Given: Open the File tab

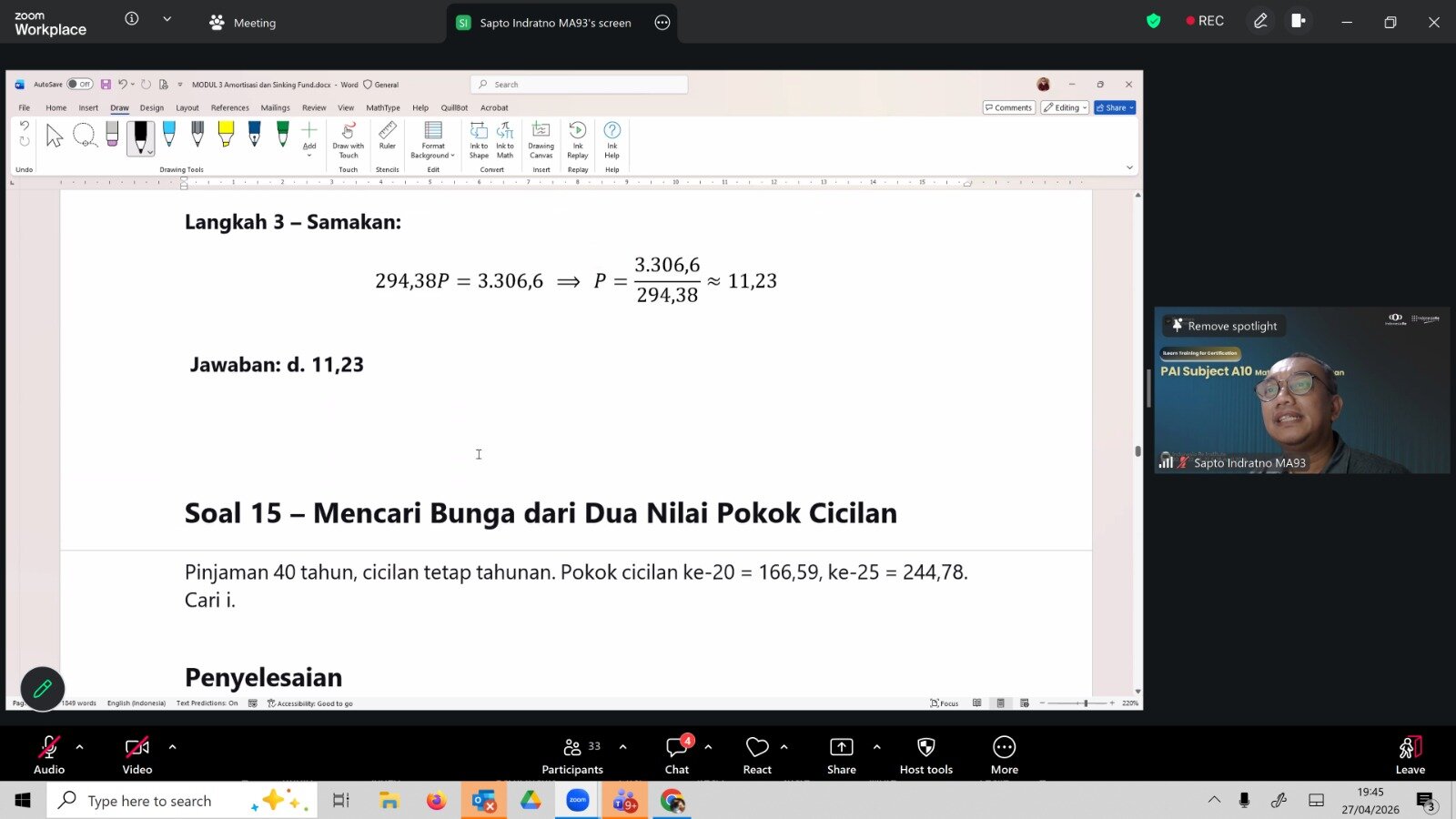Looking at the screenshot, I should tap(25, 107).
